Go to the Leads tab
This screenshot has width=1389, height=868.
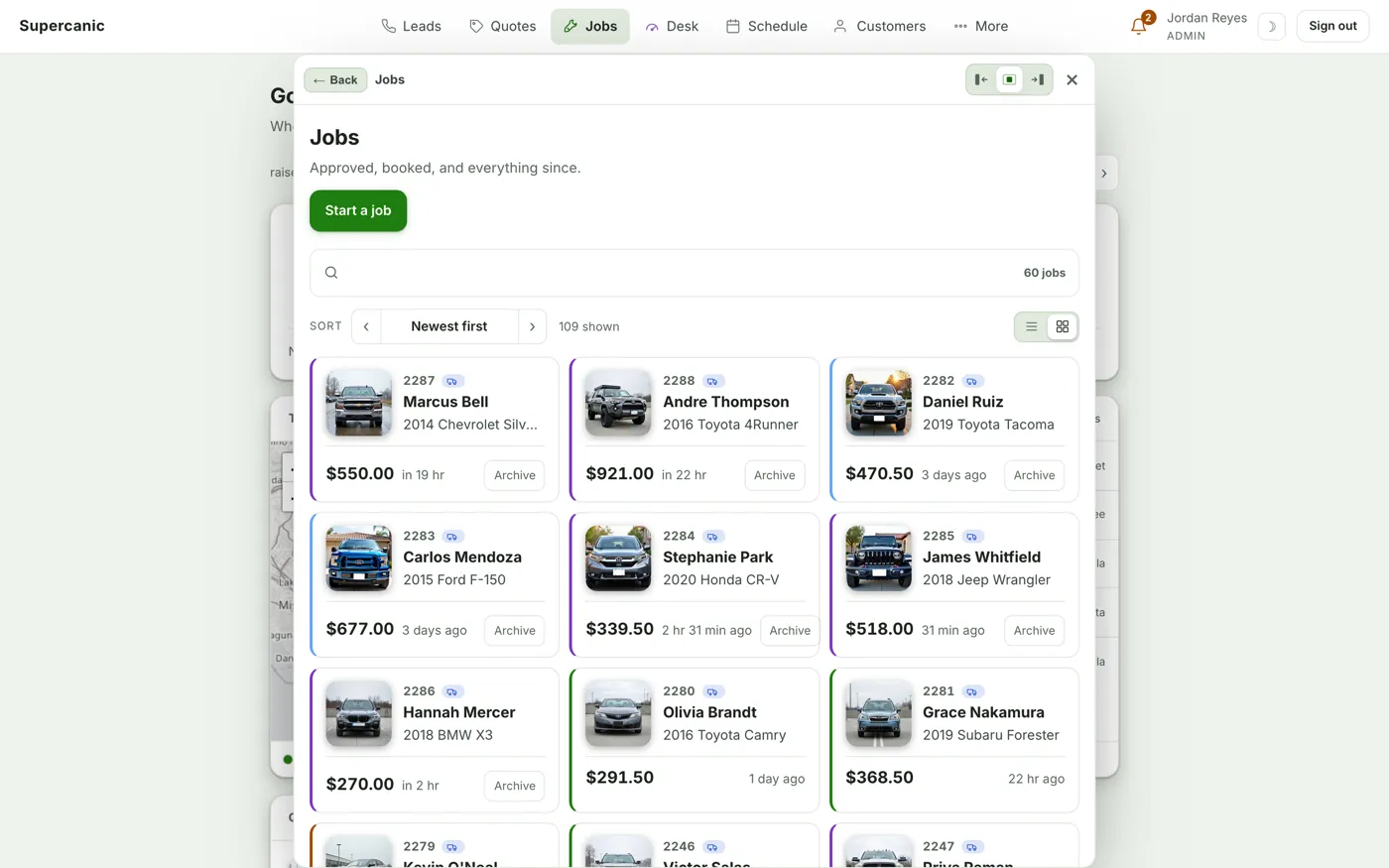411,27
